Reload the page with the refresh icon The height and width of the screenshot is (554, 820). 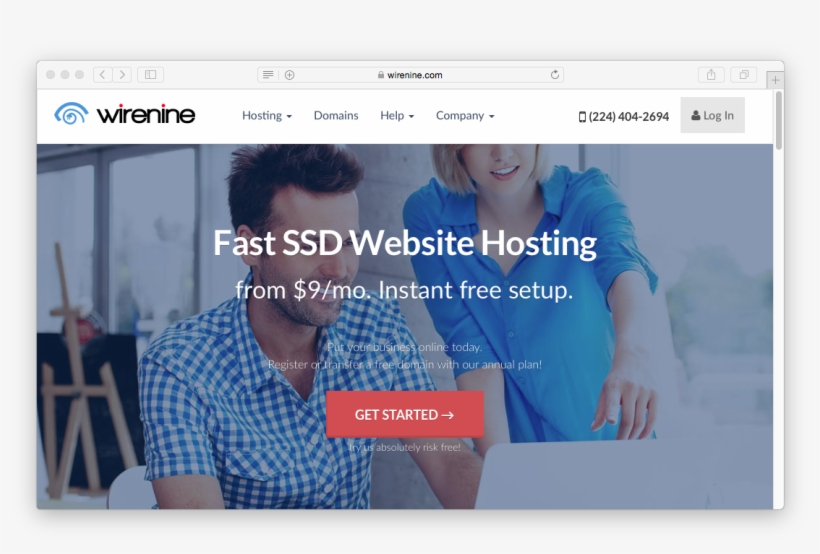[x=555, y=75]
